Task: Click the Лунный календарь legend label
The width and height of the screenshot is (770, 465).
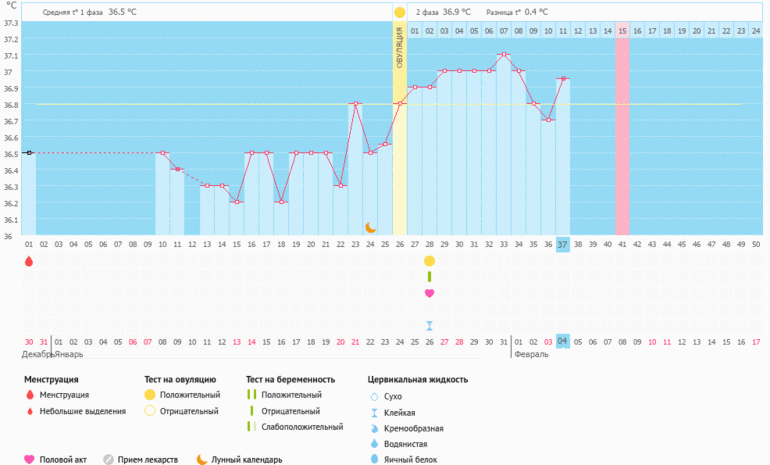Action: (x=248, y=460)
